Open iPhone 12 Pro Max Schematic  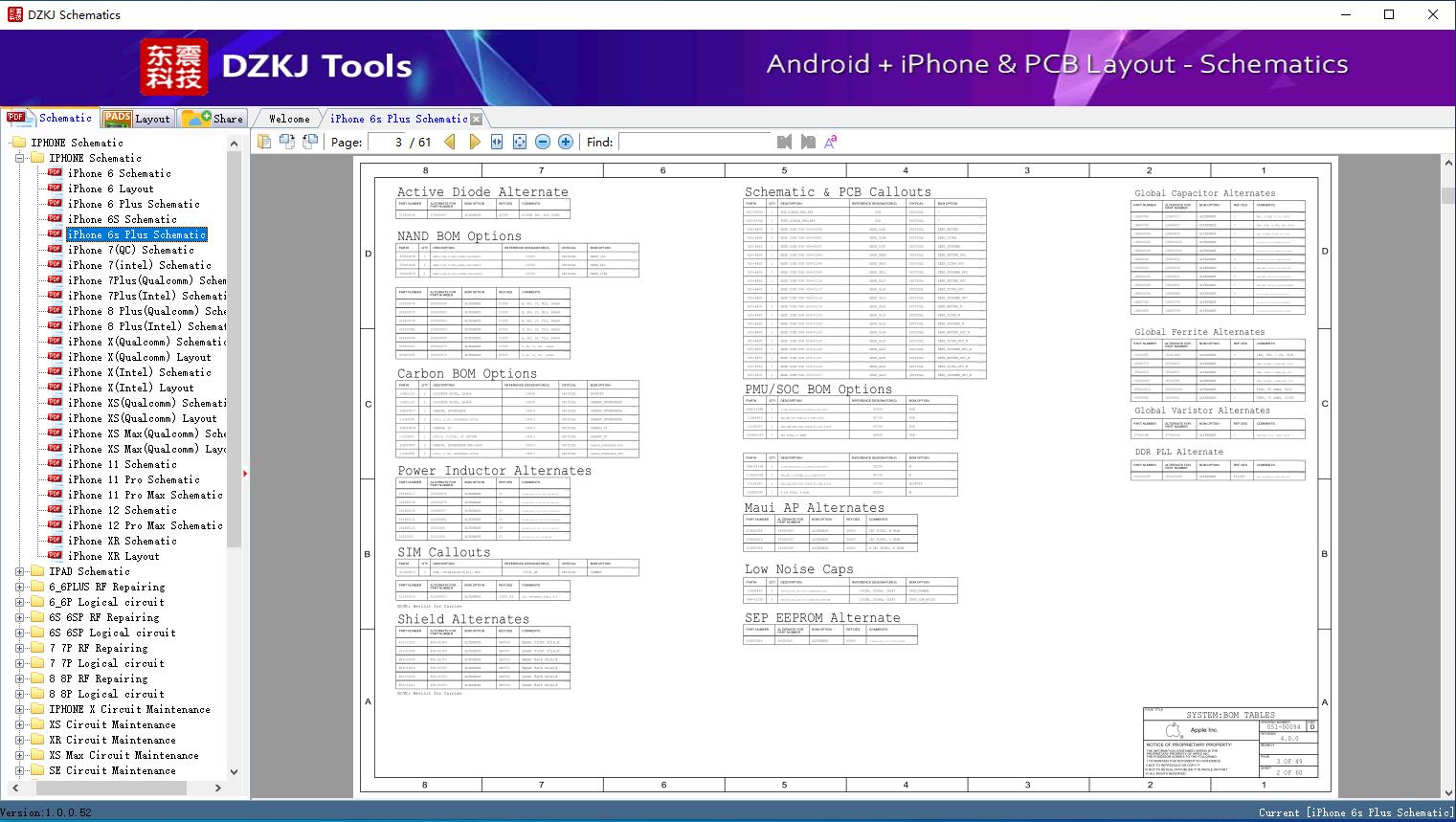(x=146, y=525)
